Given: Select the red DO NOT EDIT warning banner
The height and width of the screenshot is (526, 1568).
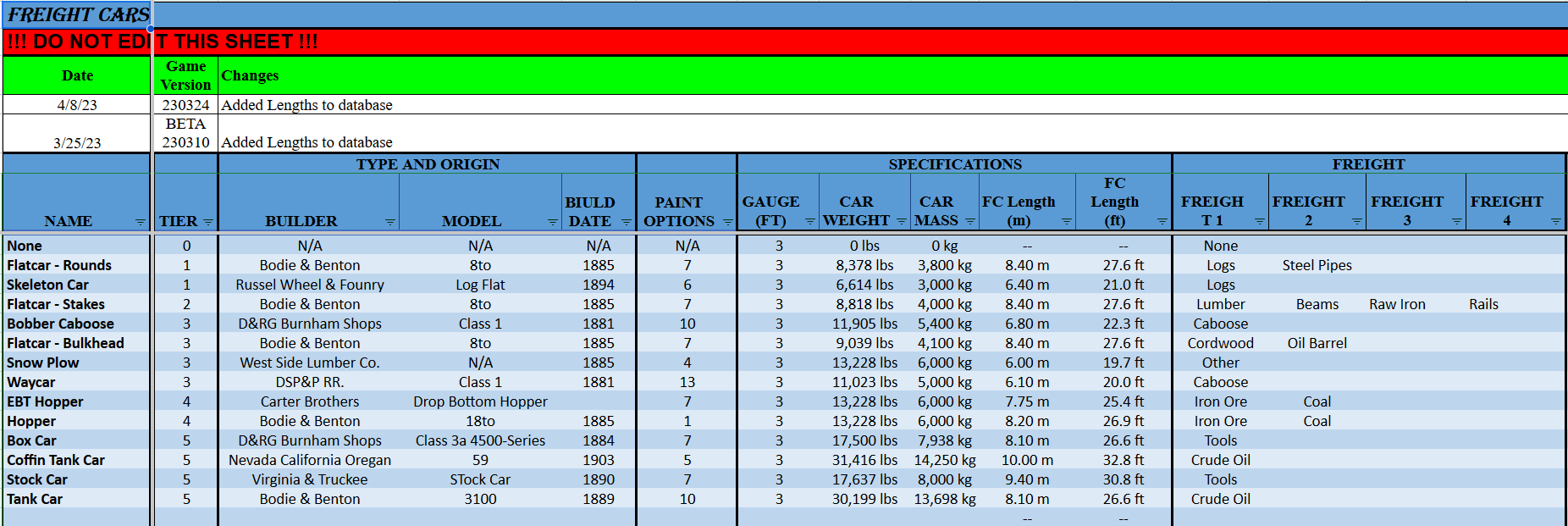Looking at the screenshot, I should pyautogui.click(x=784, y=42).
